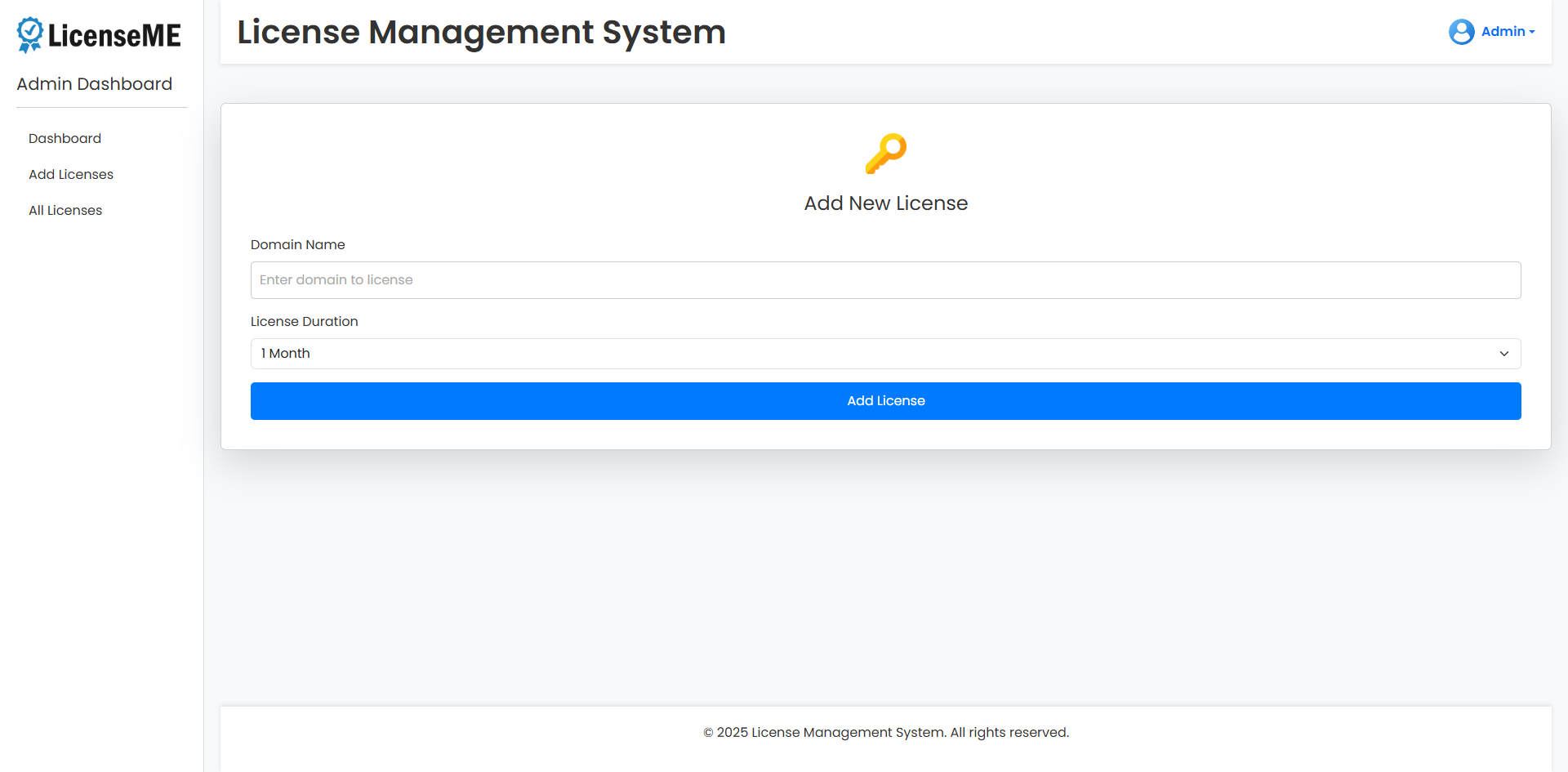Click the License Management System title
The height and width of the screenshot is (772, 1568).
481,33
